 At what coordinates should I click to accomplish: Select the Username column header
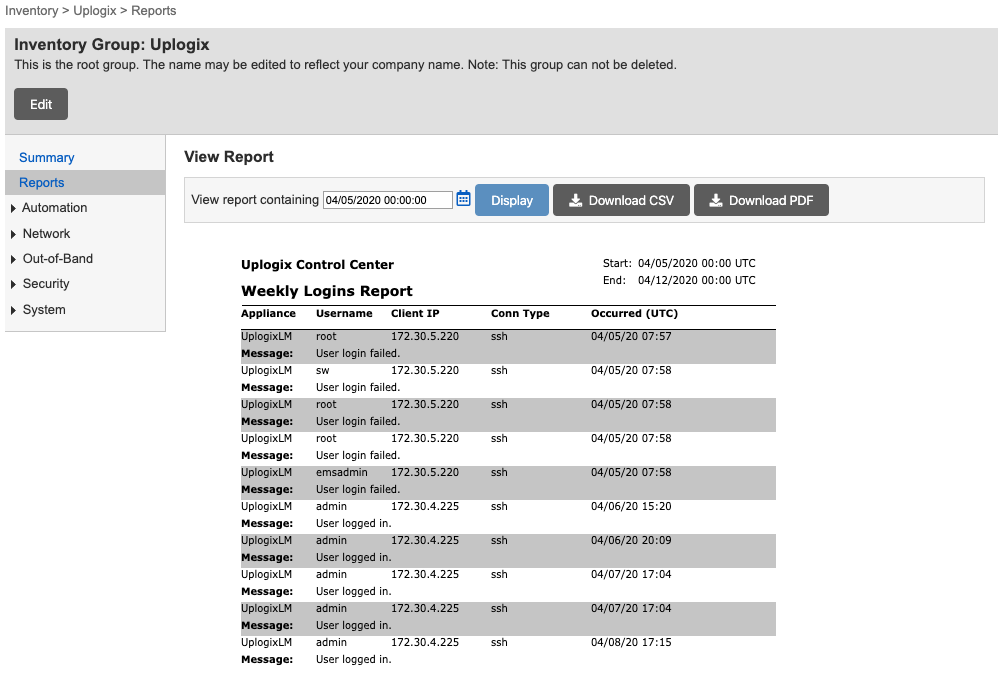(x=344, y=313)
